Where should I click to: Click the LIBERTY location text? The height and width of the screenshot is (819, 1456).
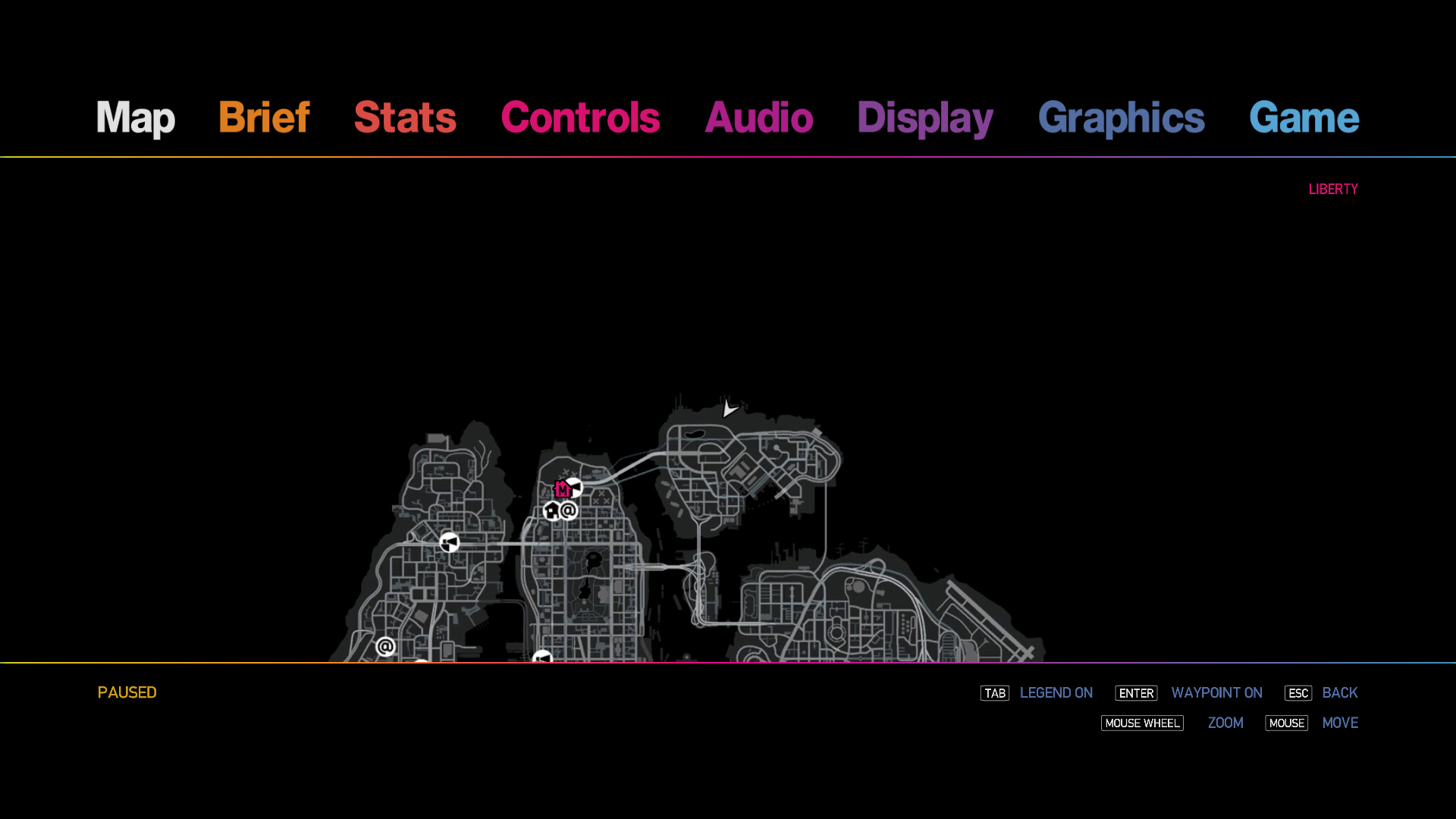1333,189
